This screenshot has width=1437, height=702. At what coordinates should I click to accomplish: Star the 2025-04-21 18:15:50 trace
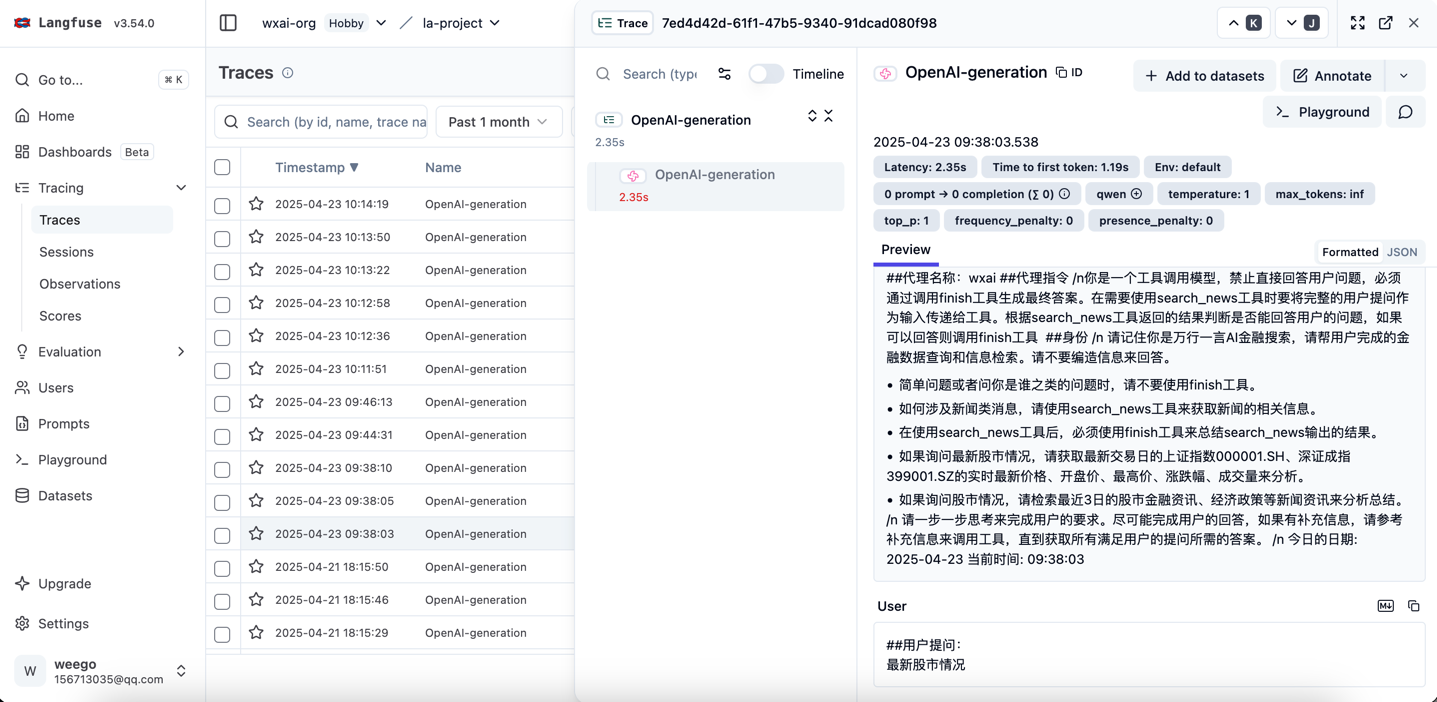pyautogui.click(x=256, y=567)
